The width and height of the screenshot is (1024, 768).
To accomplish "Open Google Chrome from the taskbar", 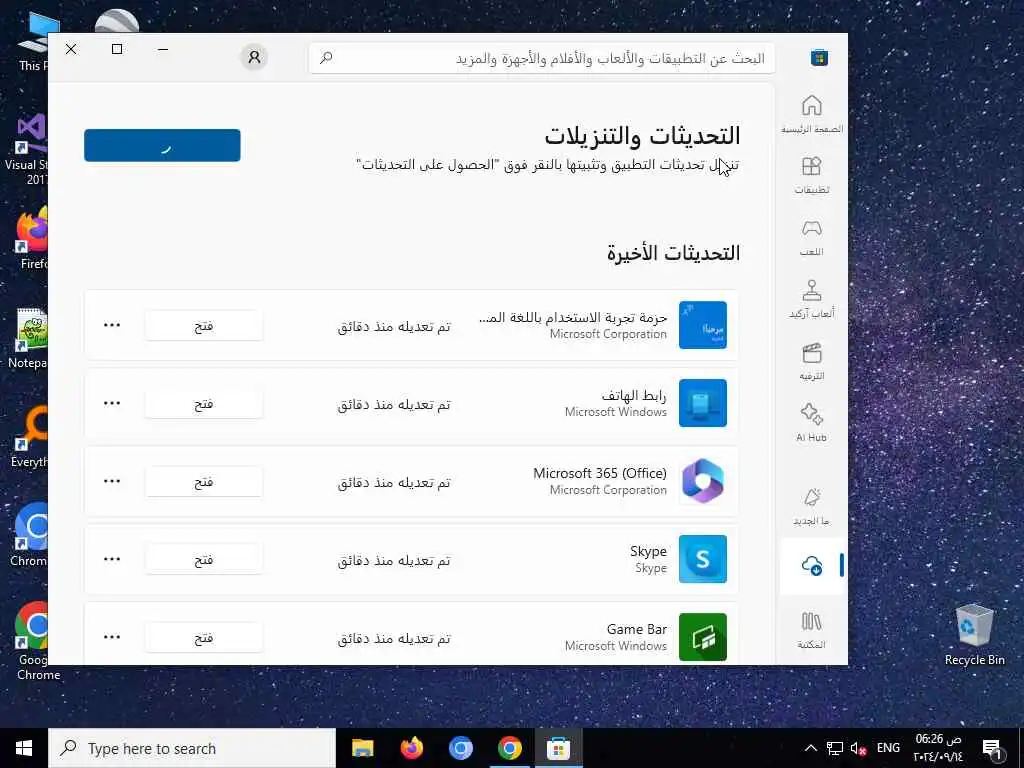I will pos(509,748).
